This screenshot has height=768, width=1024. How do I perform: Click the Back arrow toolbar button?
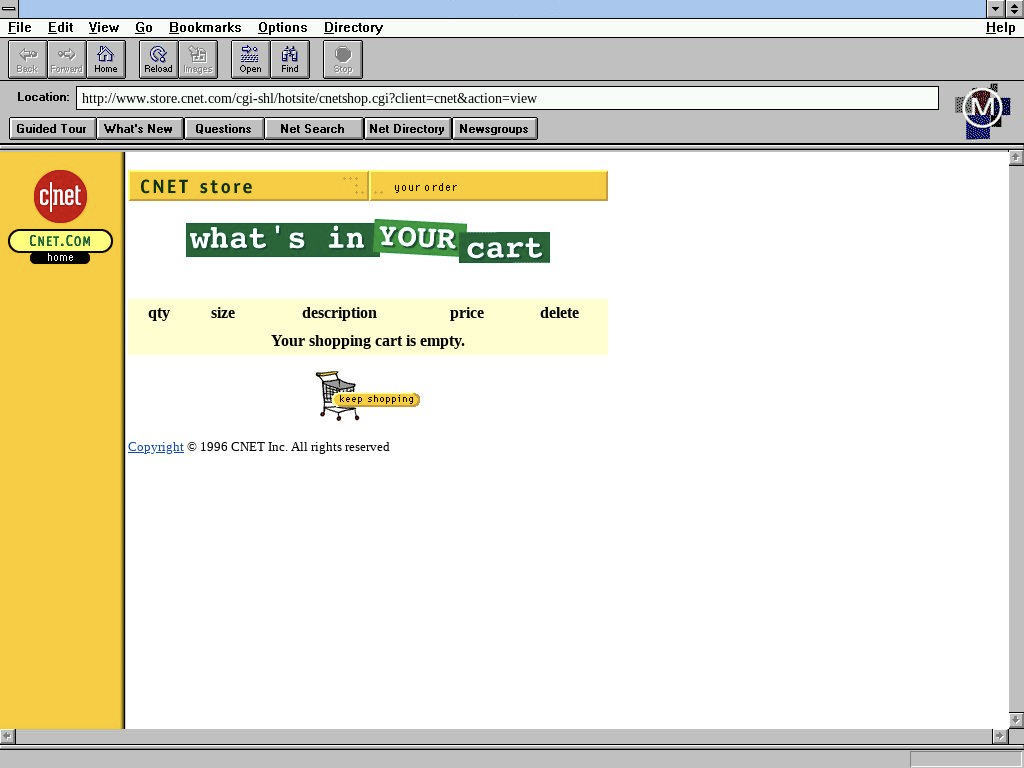(x=27, y=59)
